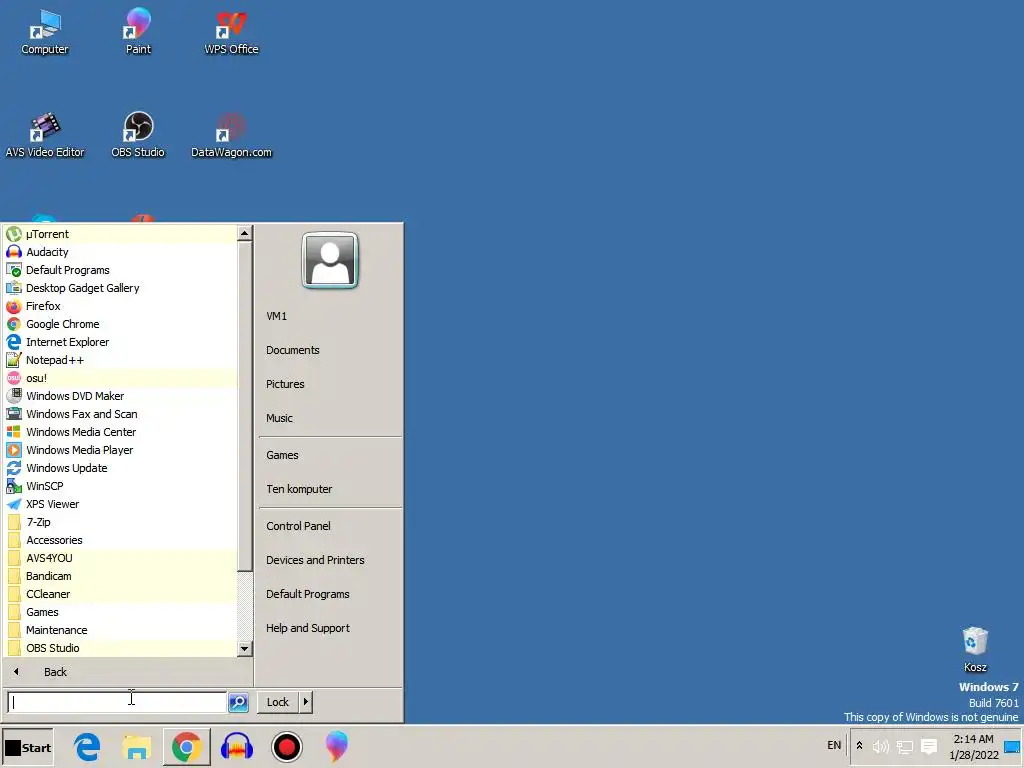Viewport: 1024px width, 768px height.
Task: Open File Explorer from the taskbar
Action: tap(136, 747)
